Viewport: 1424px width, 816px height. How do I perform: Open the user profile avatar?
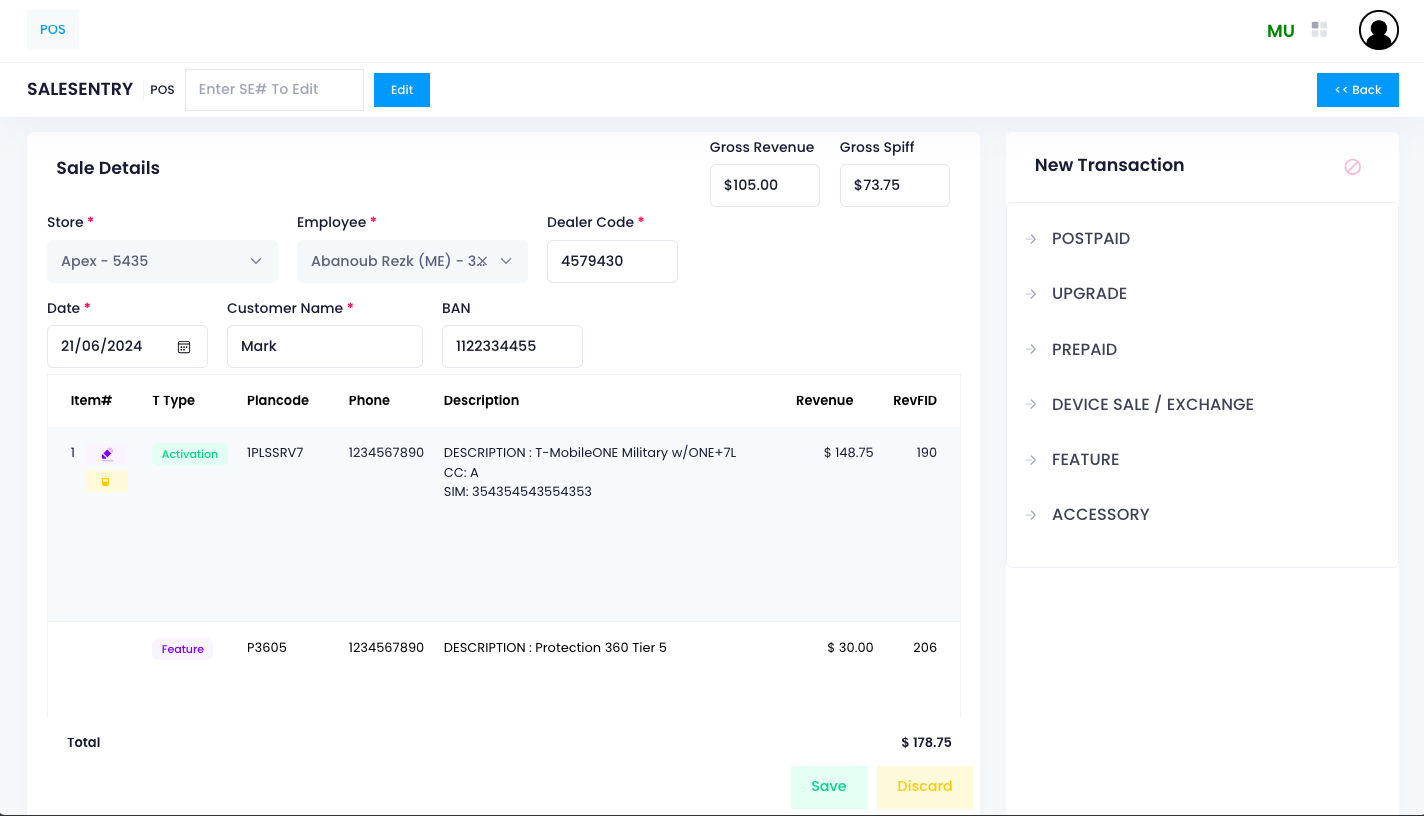click(x=1378, y=30)
